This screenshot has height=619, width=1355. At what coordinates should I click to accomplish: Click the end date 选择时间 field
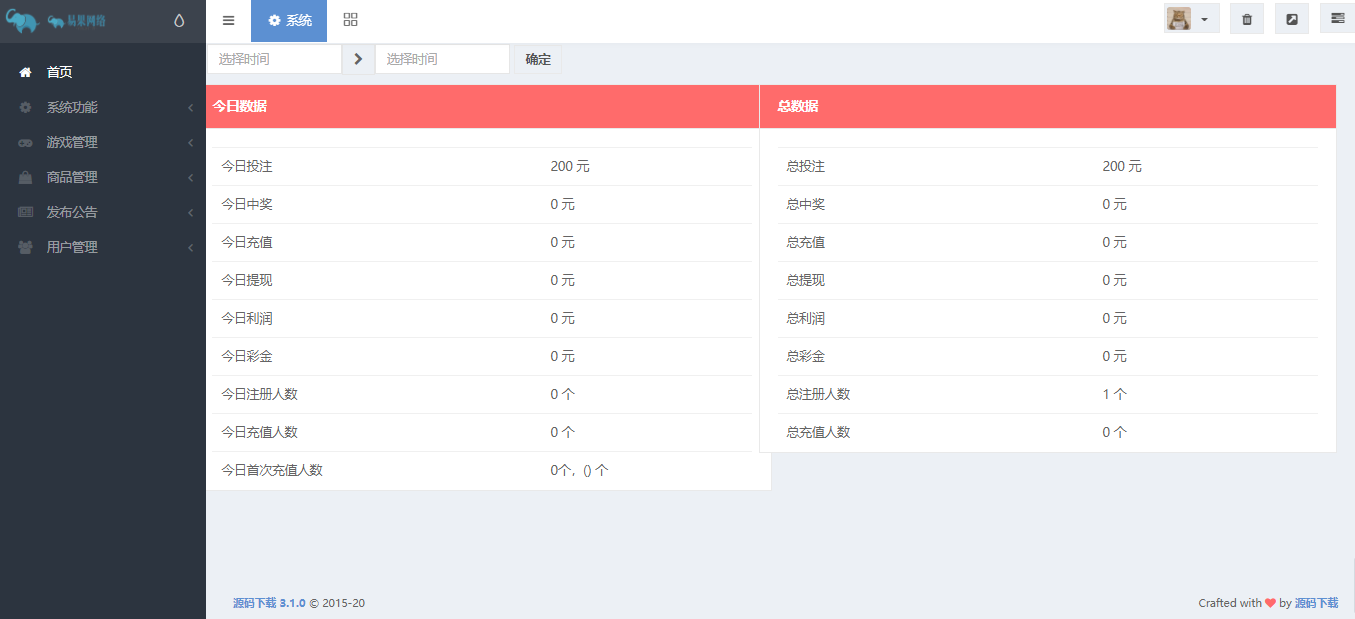(x=442, y=59)
